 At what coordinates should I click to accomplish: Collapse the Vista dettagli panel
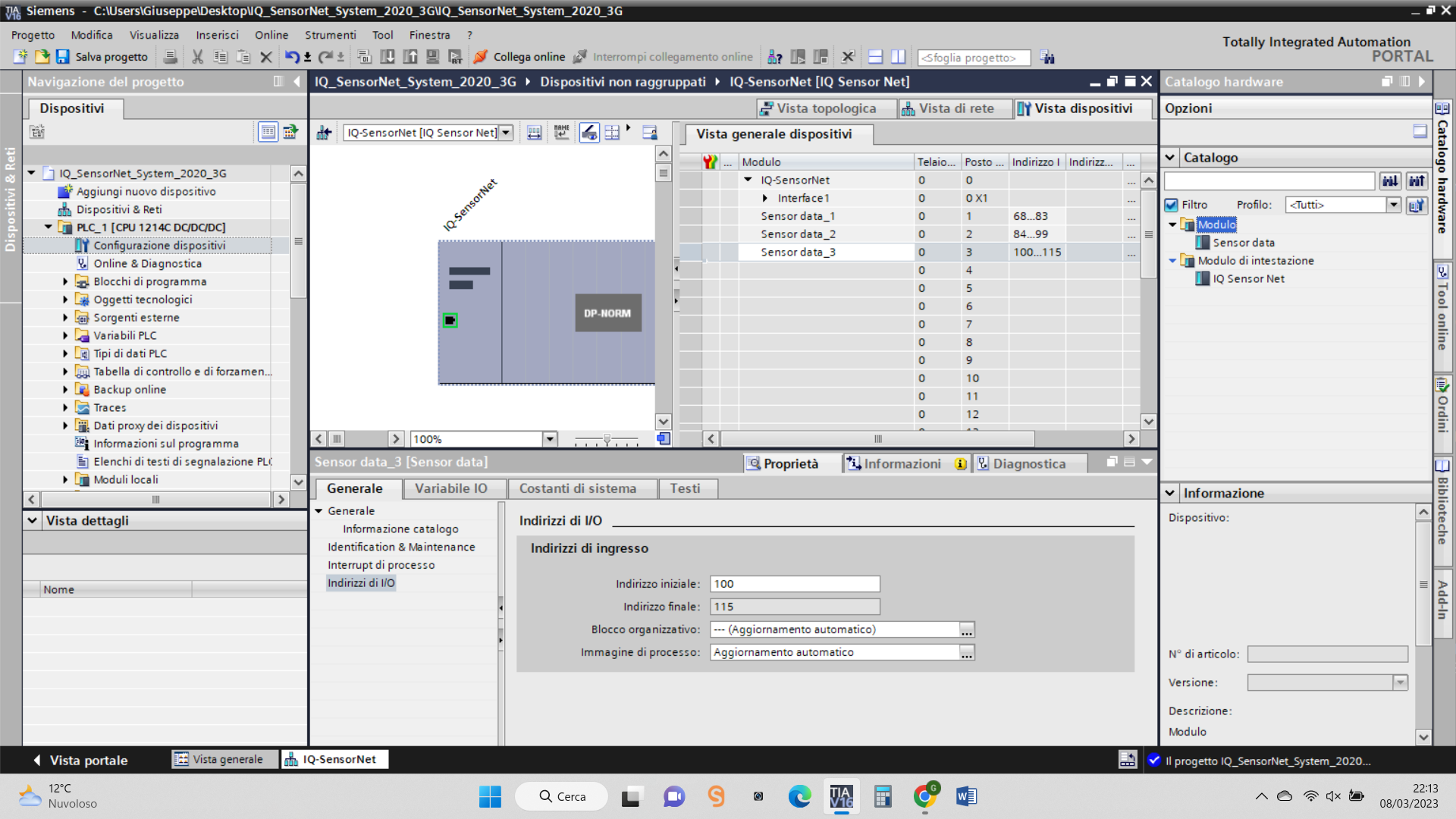tap(32, 521)
